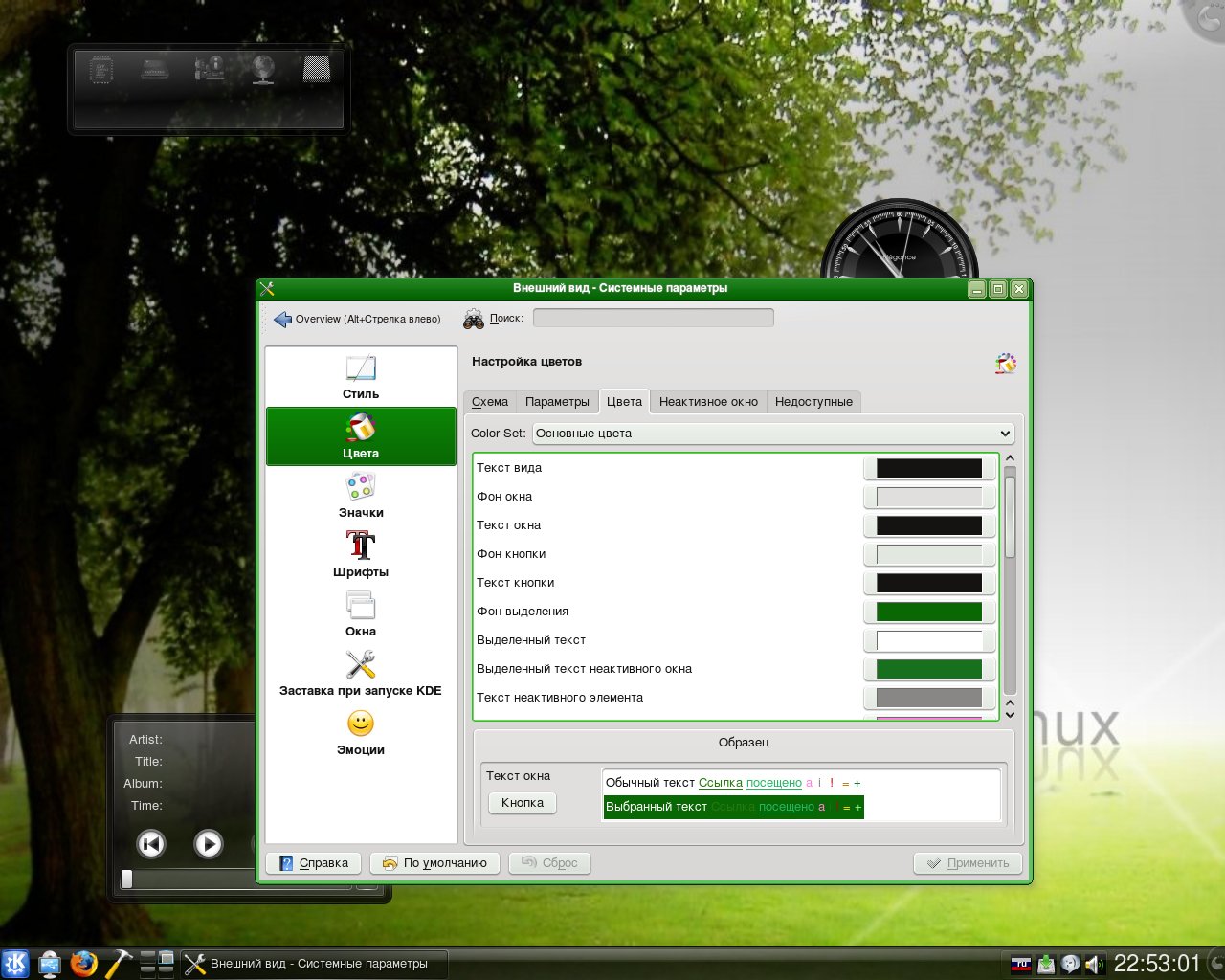Open the KDE application launcher menu
This screenshot has height=980, width=1225.
pos(14,963)
